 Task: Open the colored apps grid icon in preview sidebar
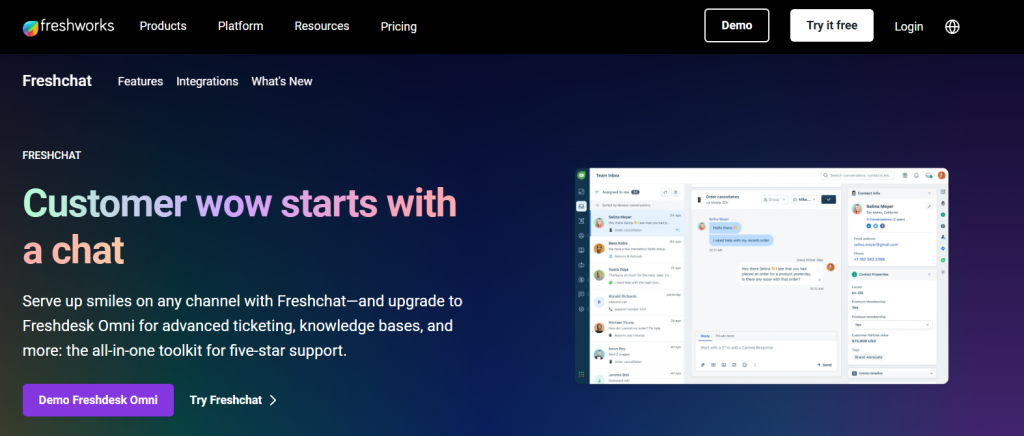point(581,375)
